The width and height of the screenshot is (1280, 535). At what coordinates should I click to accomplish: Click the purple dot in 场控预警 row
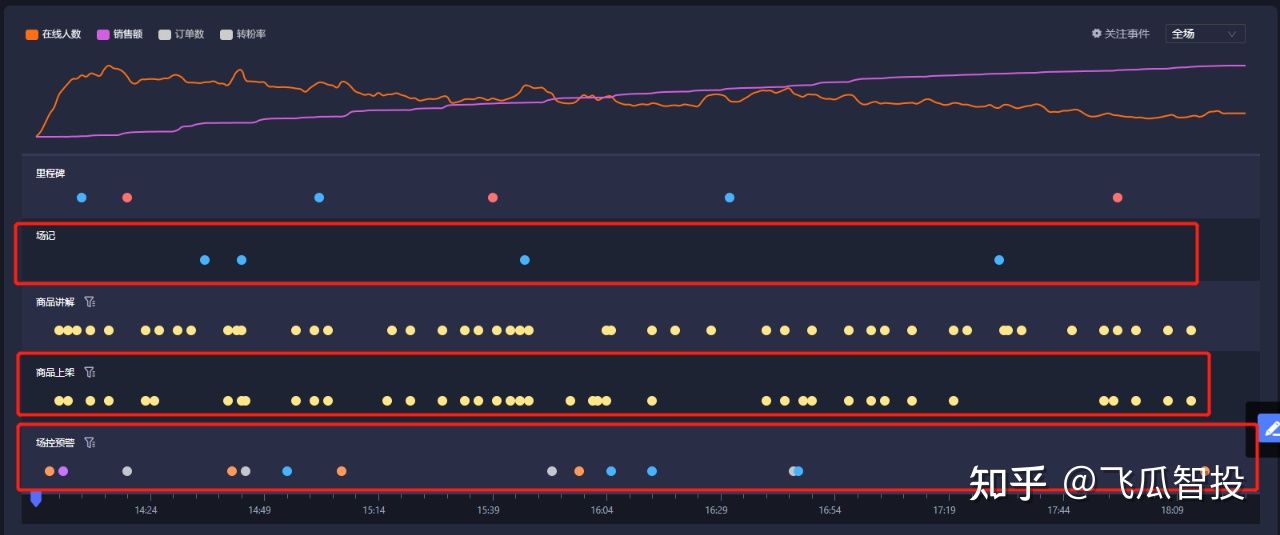coord(63,471)
